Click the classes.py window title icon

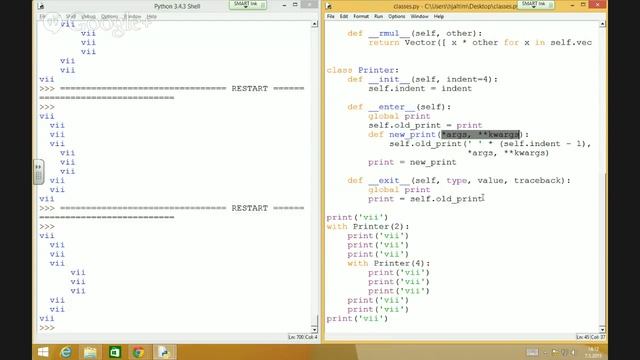[x=329, y=6]
